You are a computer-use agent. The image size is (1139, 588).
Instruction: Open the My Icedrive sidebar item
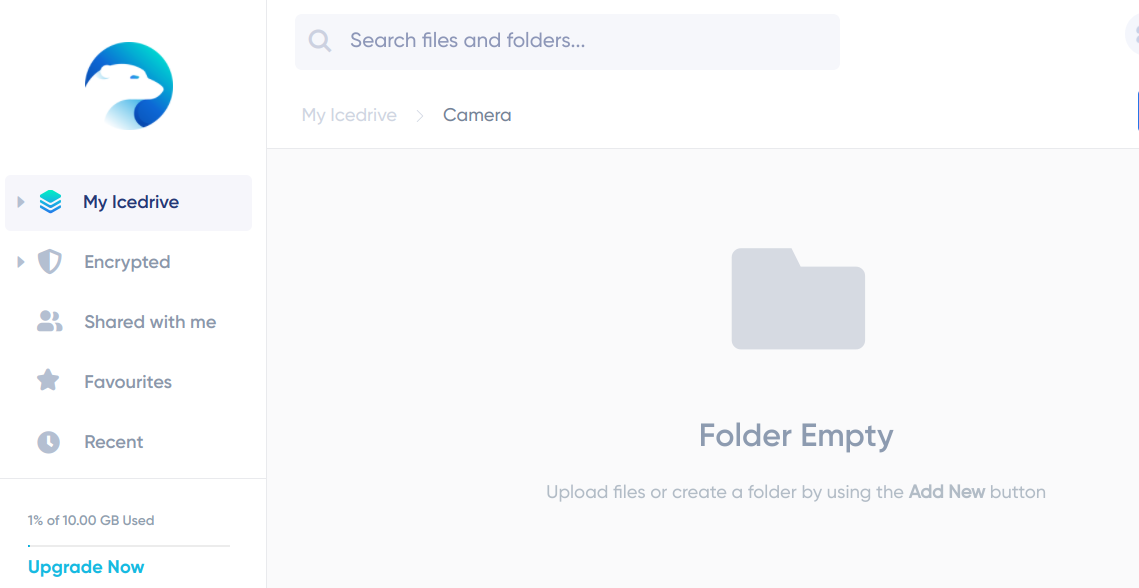129,203
